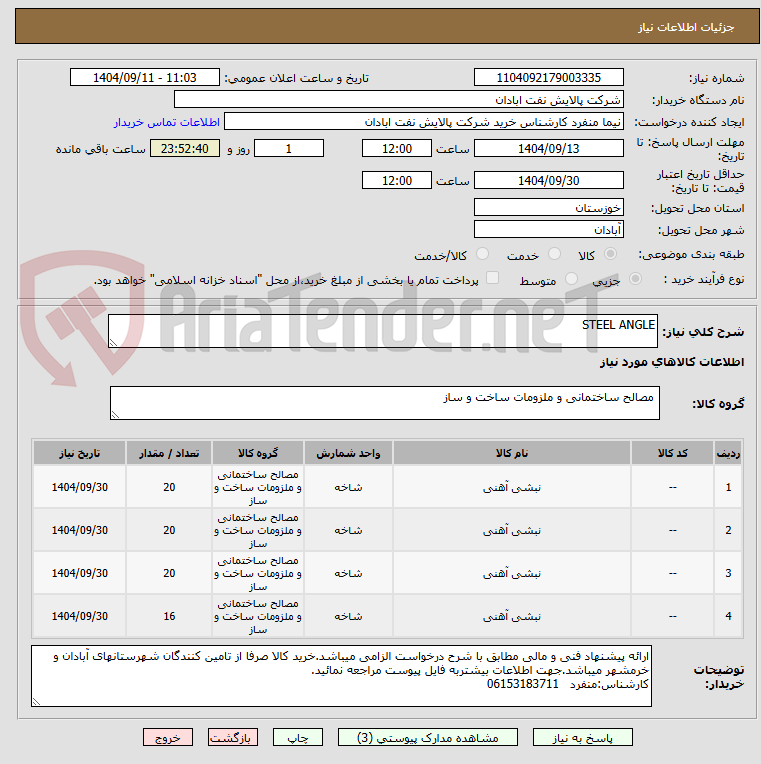The image size is (761, 764).
Task: Click نبشی آهنی in row 3
Action: pyautogui.click(x=512, y=573)
